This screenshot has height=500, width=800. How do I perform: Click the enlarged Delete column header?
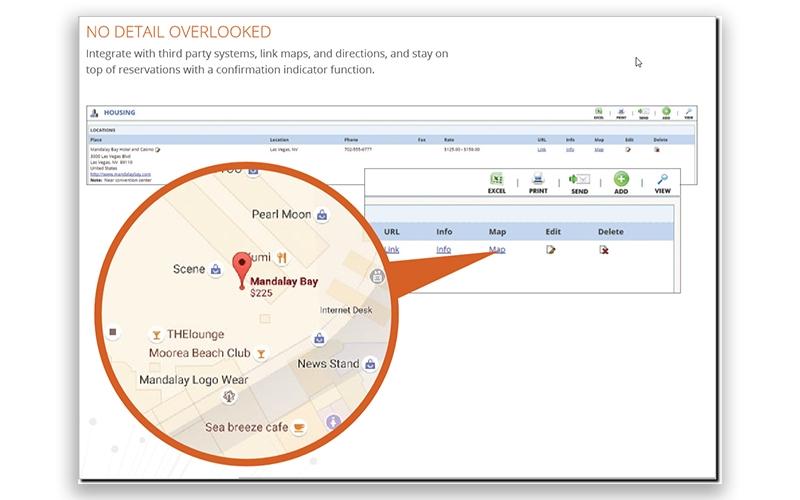tap(611, 232)
